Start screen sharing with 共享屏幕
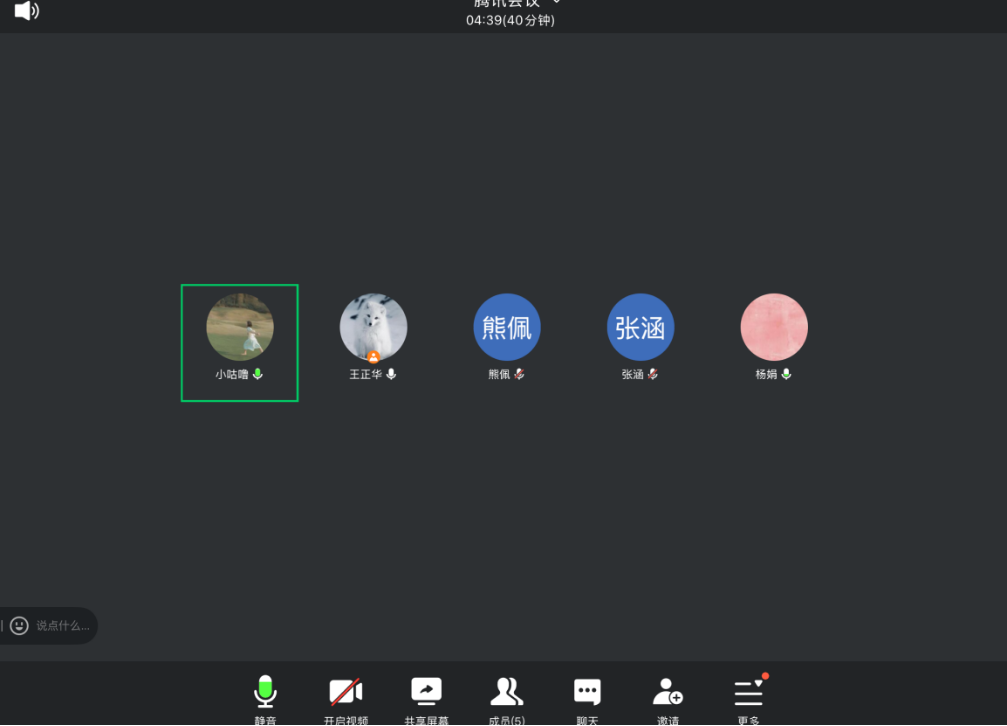The width and height of the screenshot is (1007, 726). [x=426, y=692]
